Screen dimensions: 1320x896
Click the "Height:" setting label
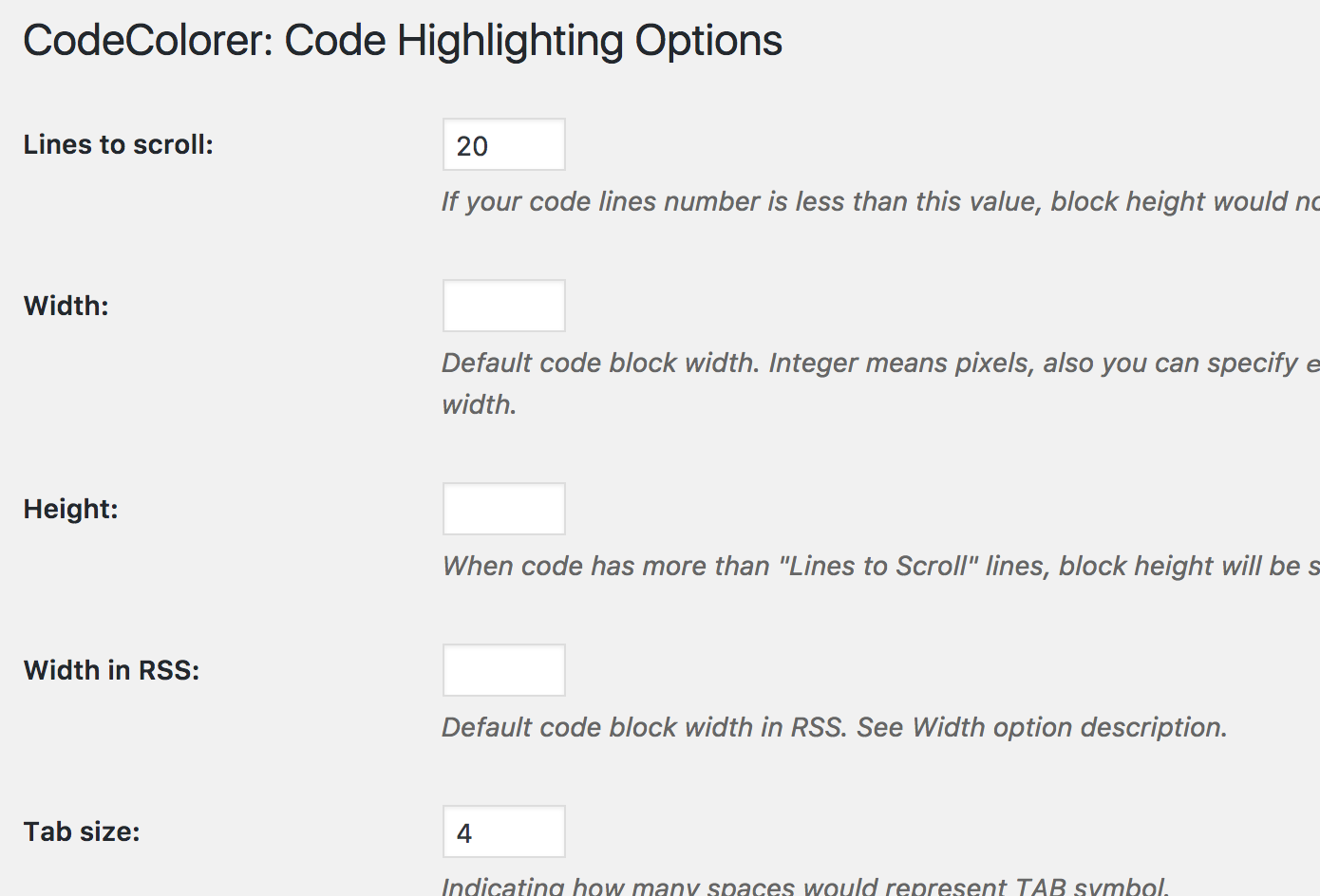coord(71,509)
